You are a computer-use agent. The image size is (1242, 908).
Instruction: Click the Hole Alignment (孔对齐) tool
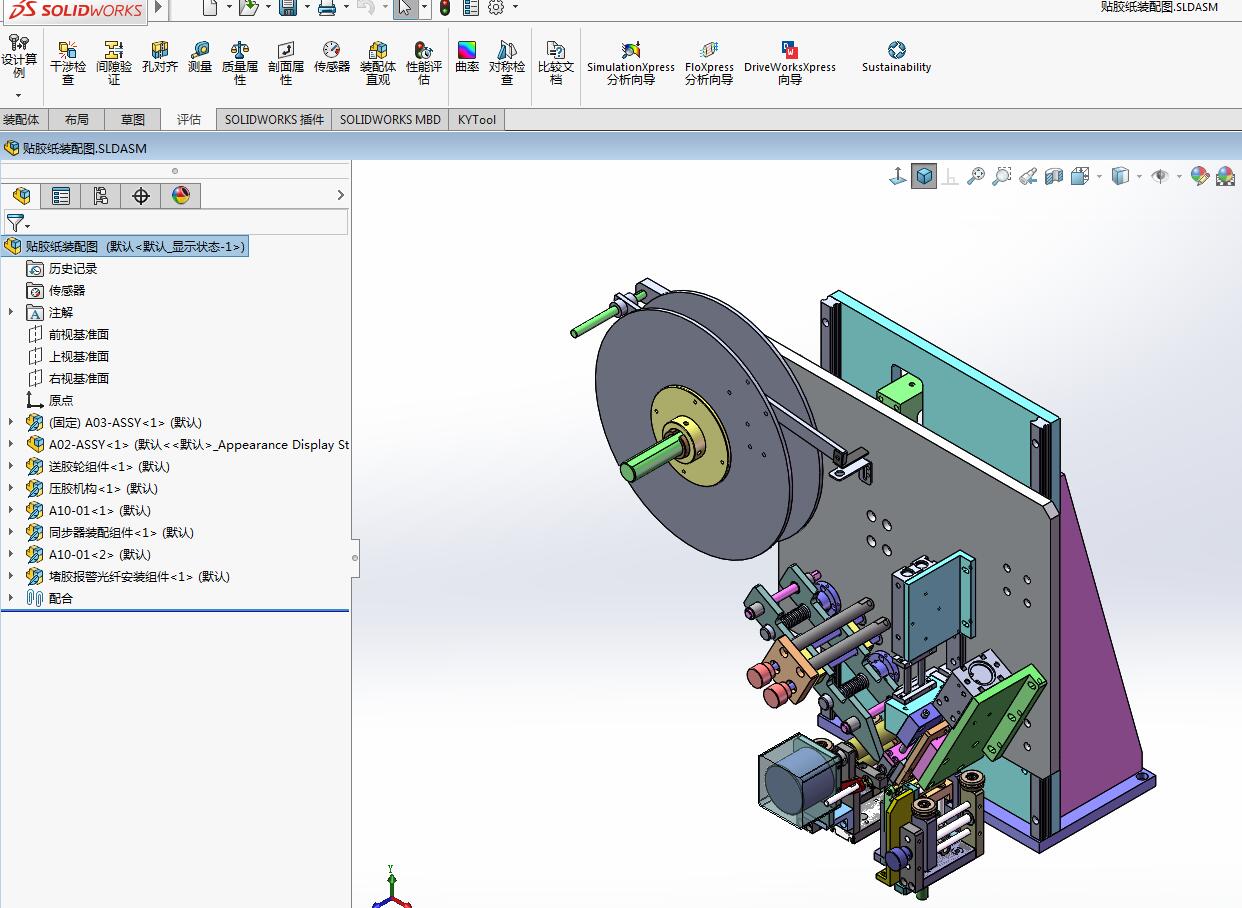click(x=160, y=56)
